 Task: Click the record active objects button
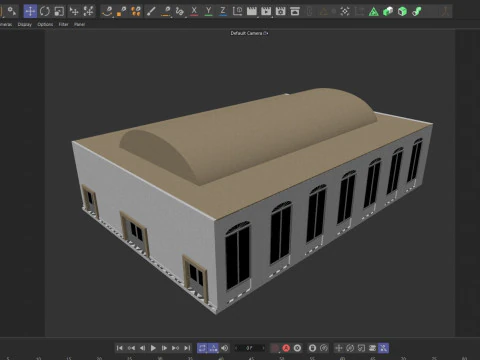[x=275, y=348]
